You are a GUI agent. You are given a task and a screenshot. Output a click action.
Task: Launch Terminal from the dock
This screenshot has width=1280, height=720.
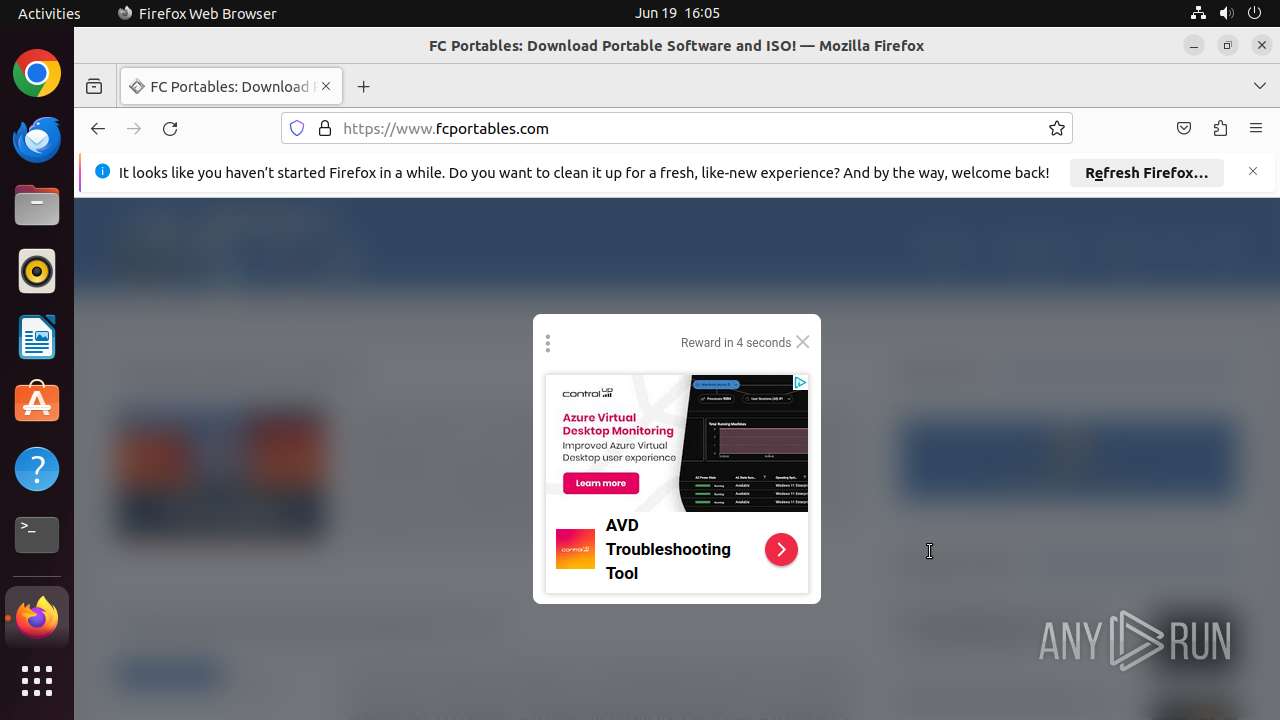pos(37,535)
